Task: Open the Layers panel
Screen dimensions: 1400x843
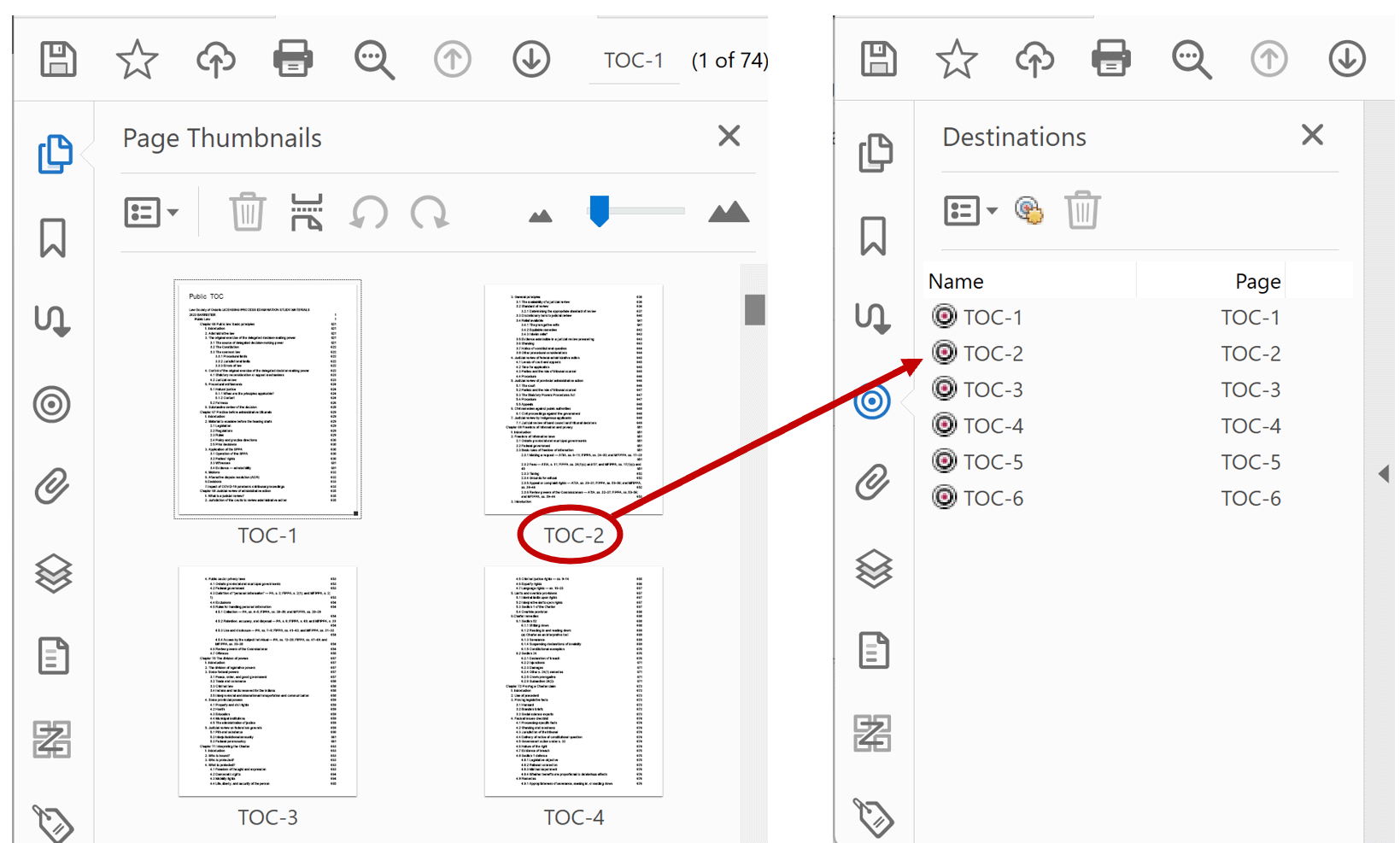Action: (52, 571)
